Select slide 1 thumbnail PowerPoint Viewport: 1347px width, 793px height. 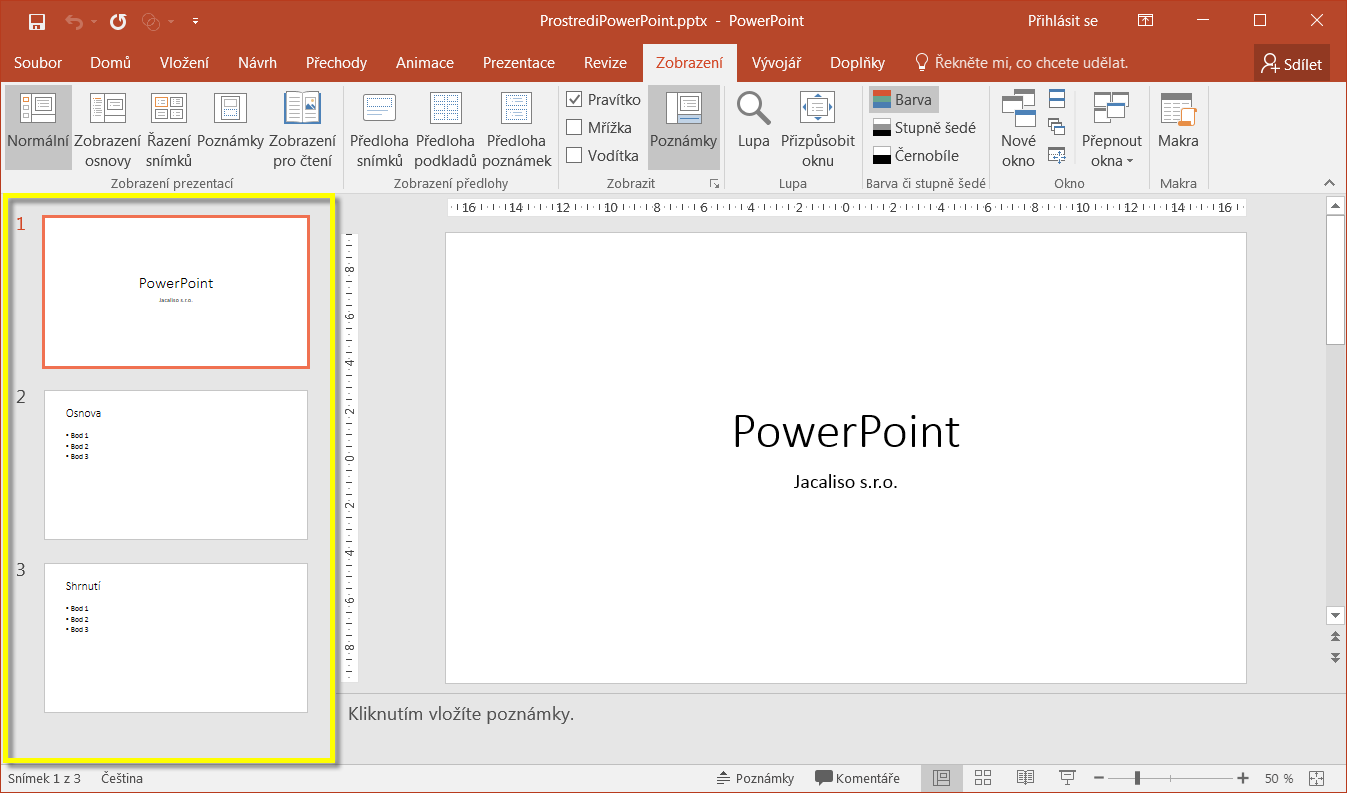coord(176,292)
